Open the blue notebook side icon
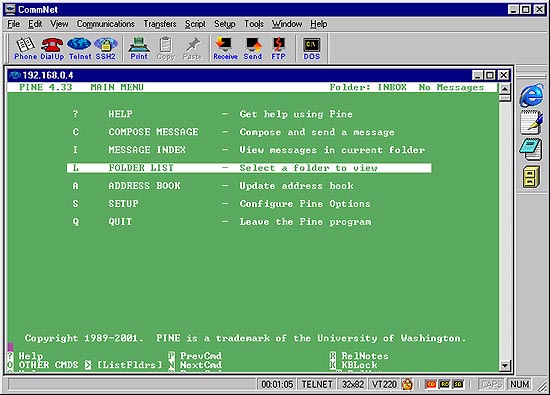The height and width of the screenshot is (395, 550). [531, 149]
